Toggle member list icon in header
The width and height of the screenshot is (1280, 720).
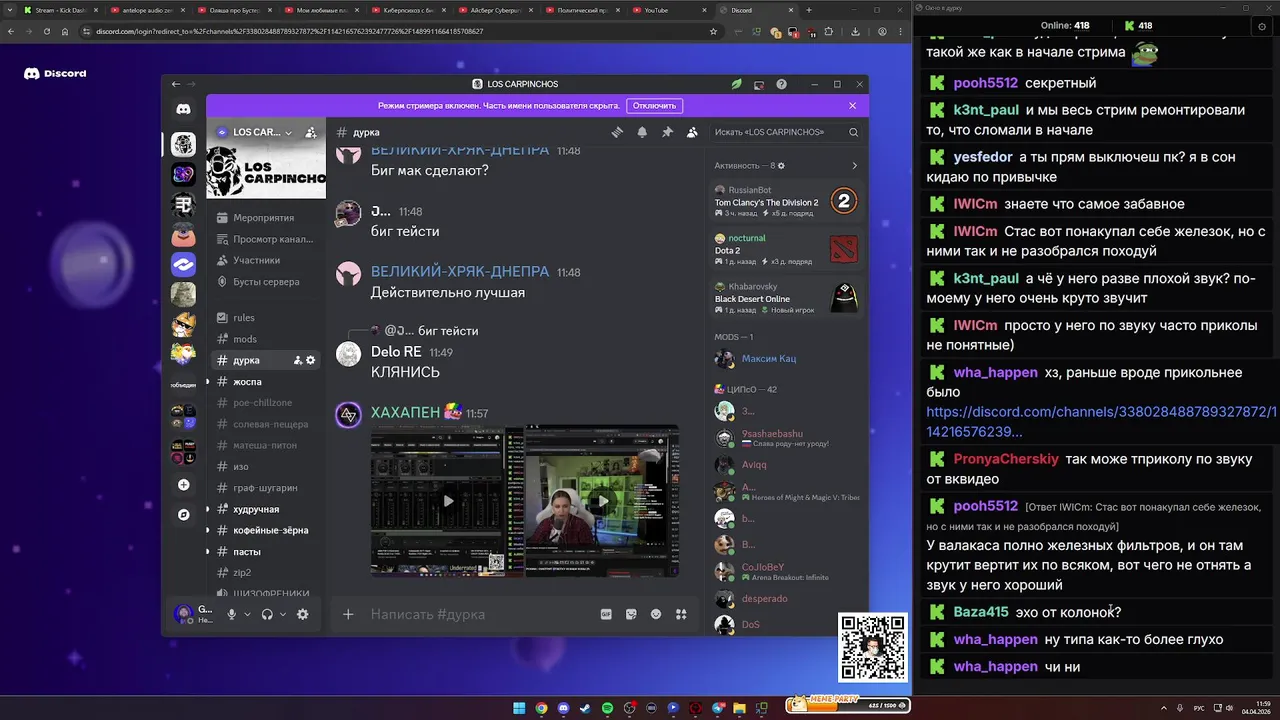(692, 132)
